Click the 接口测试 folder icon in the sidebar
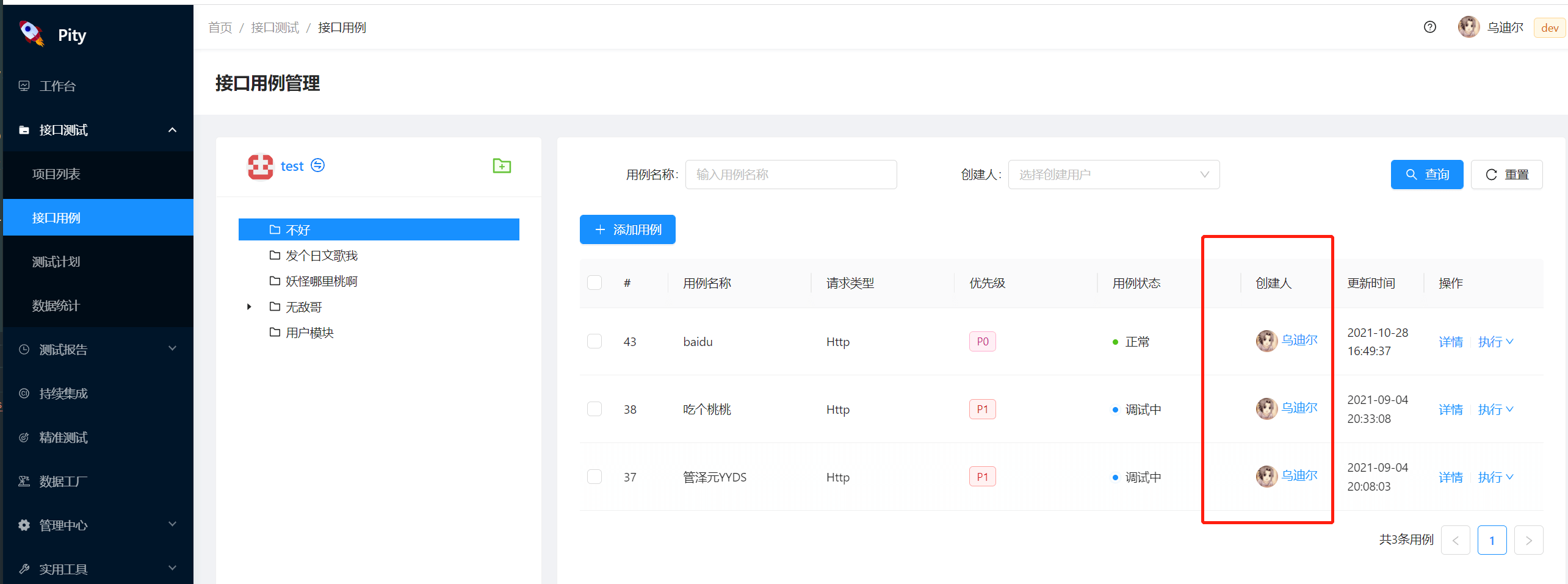The image size is (1568, 584). coord(24,130)
